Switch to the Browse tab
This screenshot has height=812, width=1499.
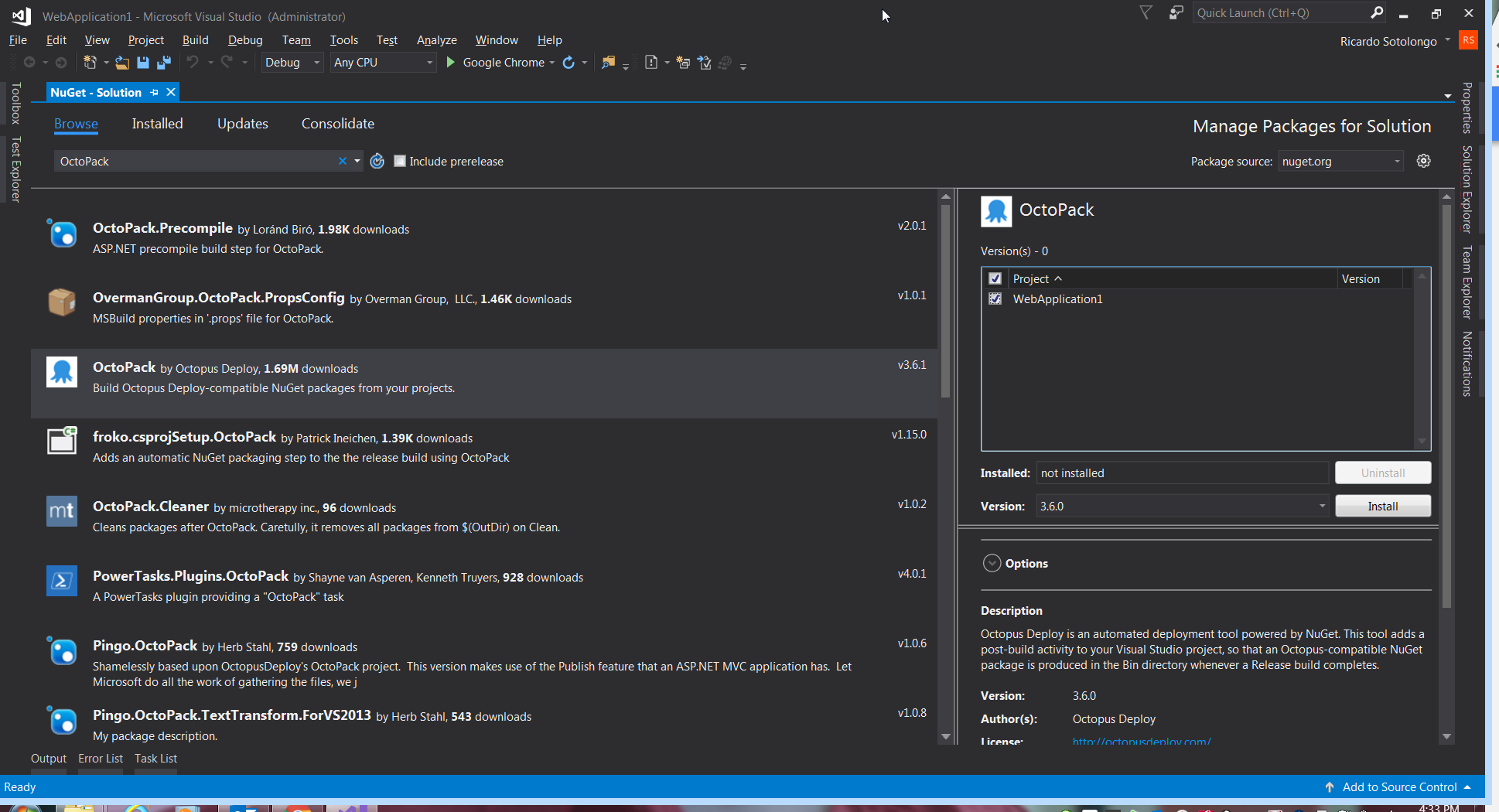click(x=76, y=124)
